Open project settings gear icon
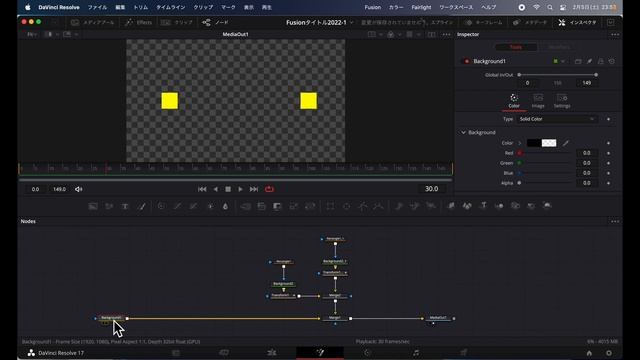The image size is (640, 360). pos(609,353)
